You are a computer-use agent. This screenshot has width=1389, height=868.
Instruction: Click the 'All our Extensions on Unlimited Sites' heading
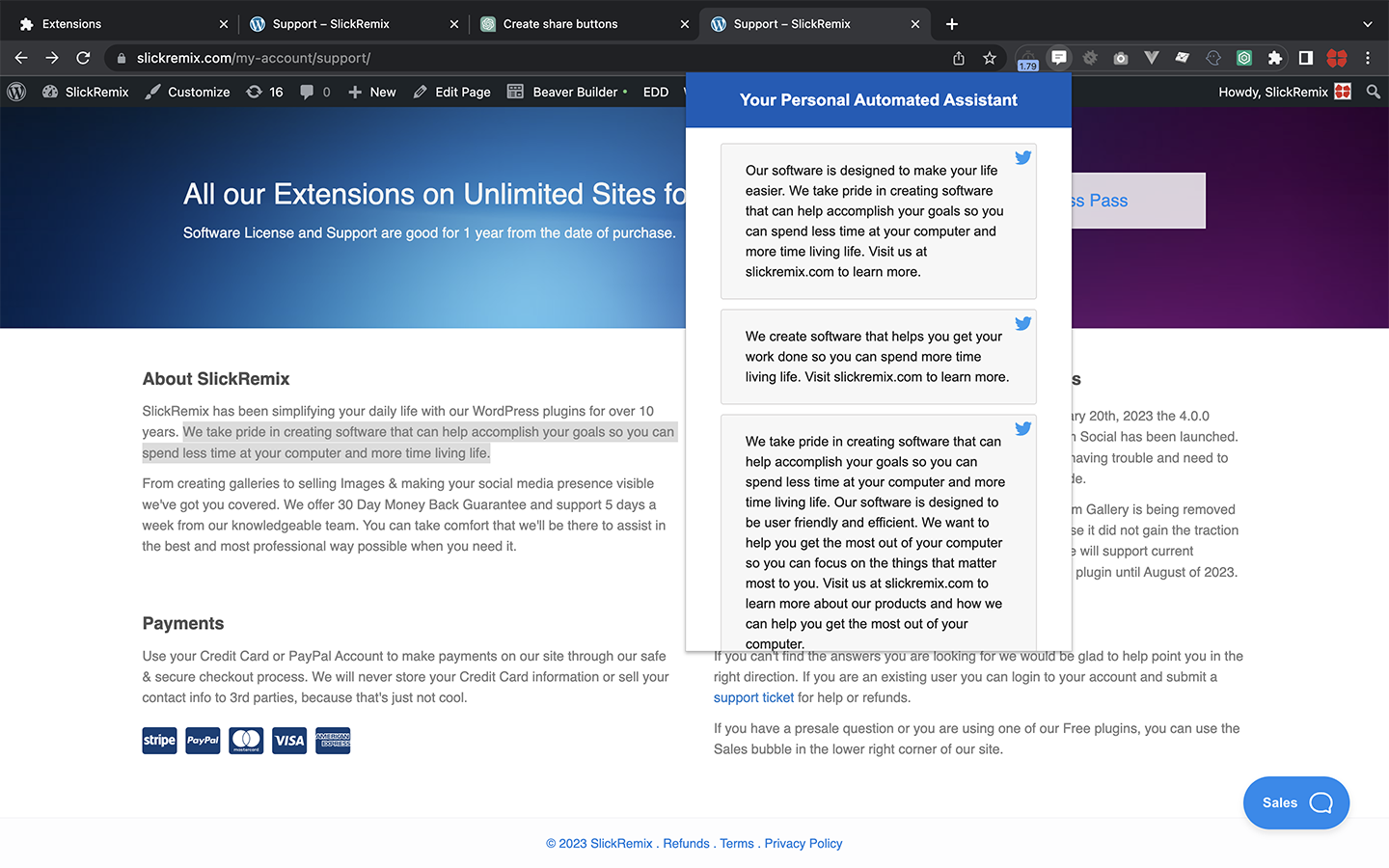[x=434, y=194]
